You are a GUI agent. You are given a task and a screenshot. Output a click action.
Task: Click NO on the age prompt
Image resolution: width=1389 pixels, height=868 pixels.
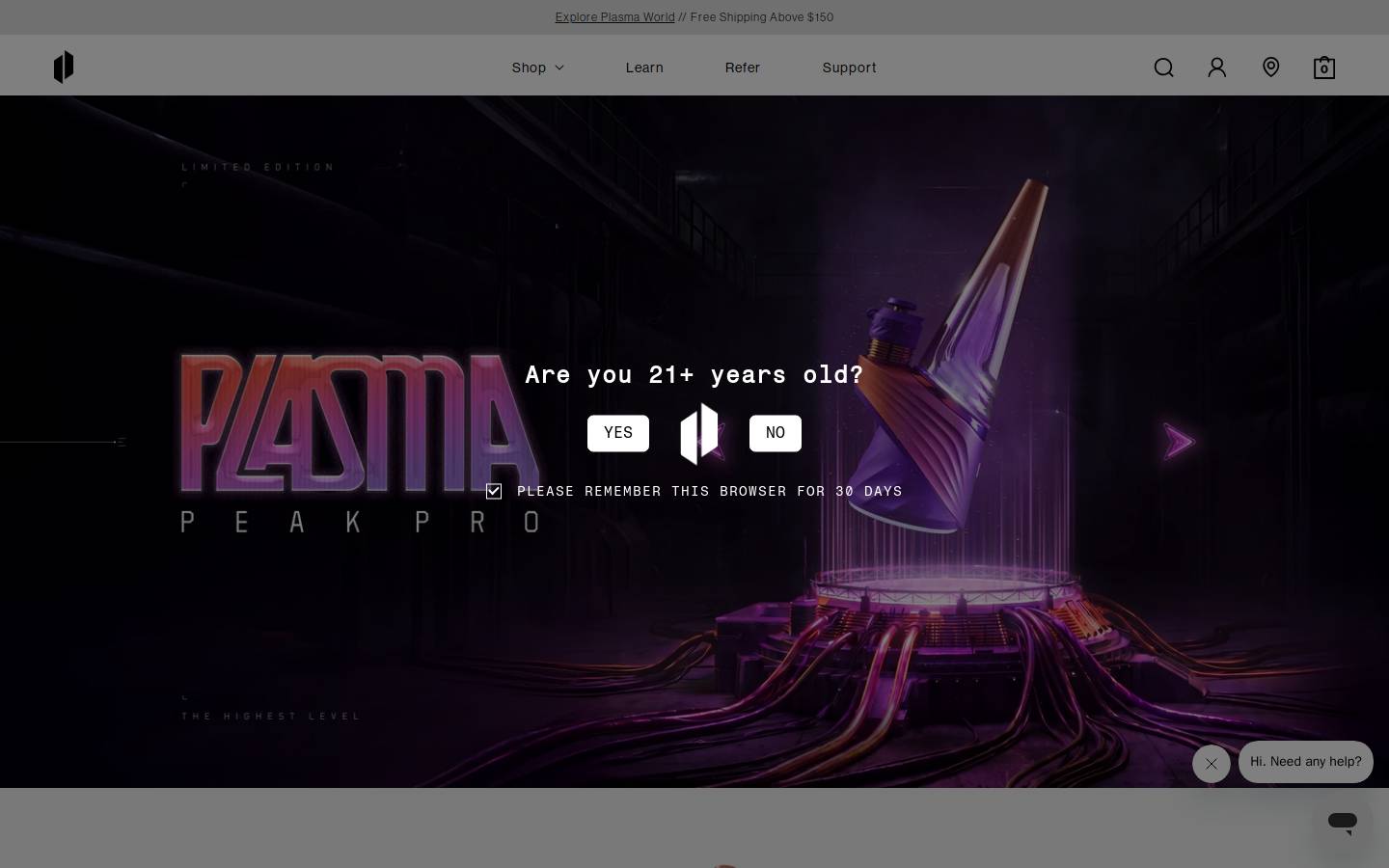coord(776,433)
